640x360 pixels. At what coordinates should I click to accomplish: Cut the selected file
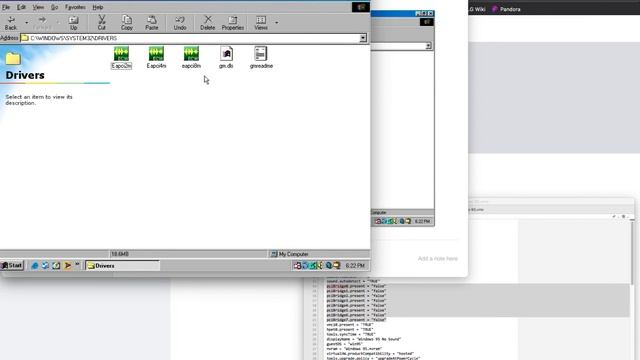[102, 23]
